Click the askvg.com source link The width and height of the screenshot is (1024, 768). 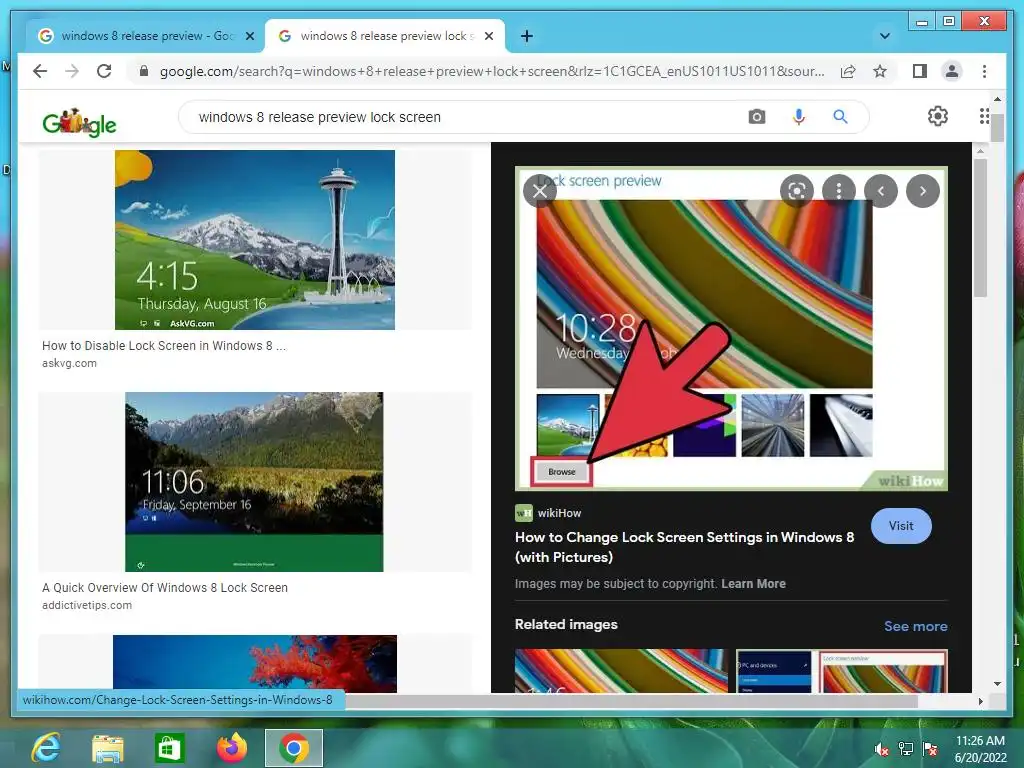pyautogui.click(x=69, y=363)
